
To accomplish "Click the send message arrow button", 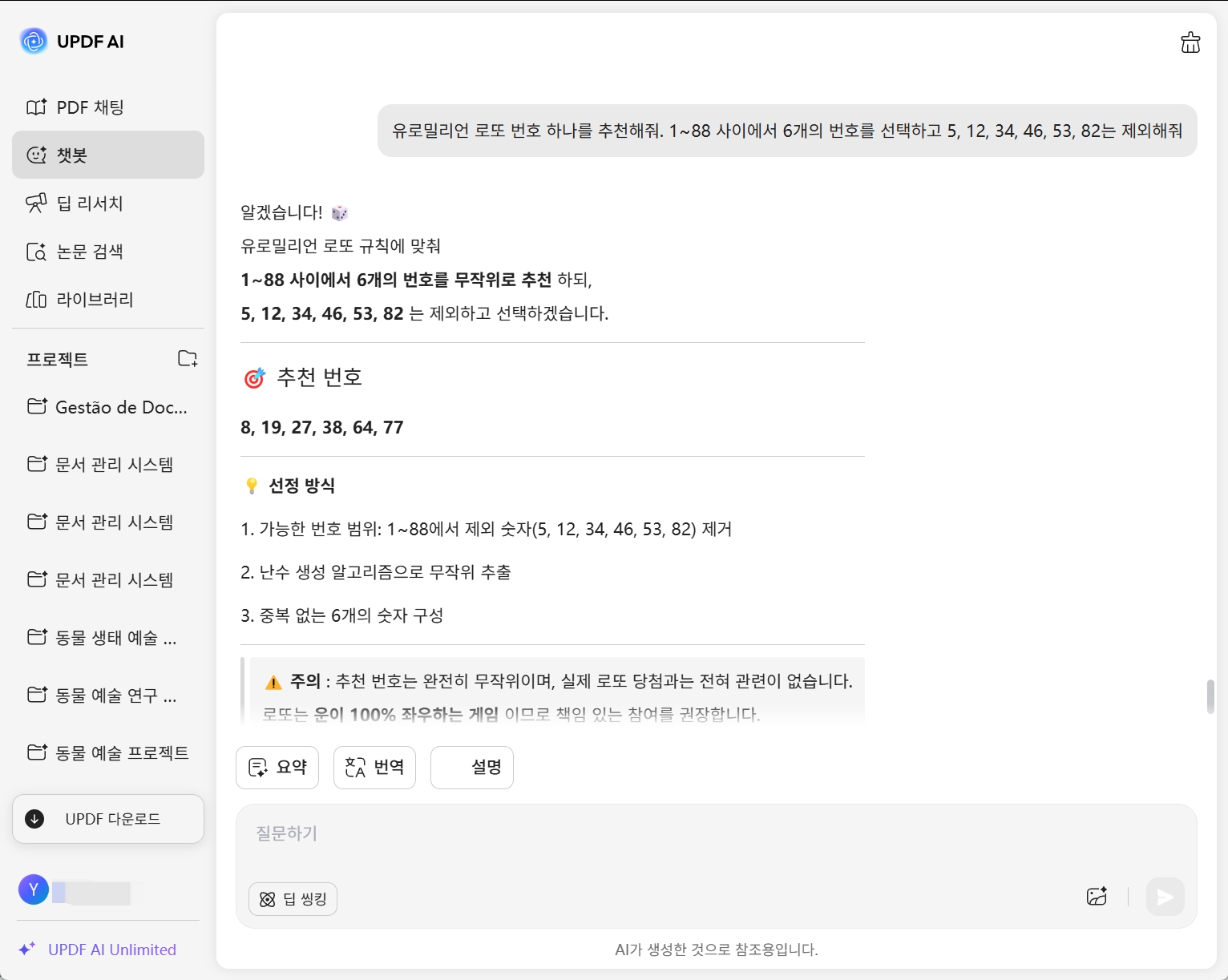I will [x=1165, y=897].
